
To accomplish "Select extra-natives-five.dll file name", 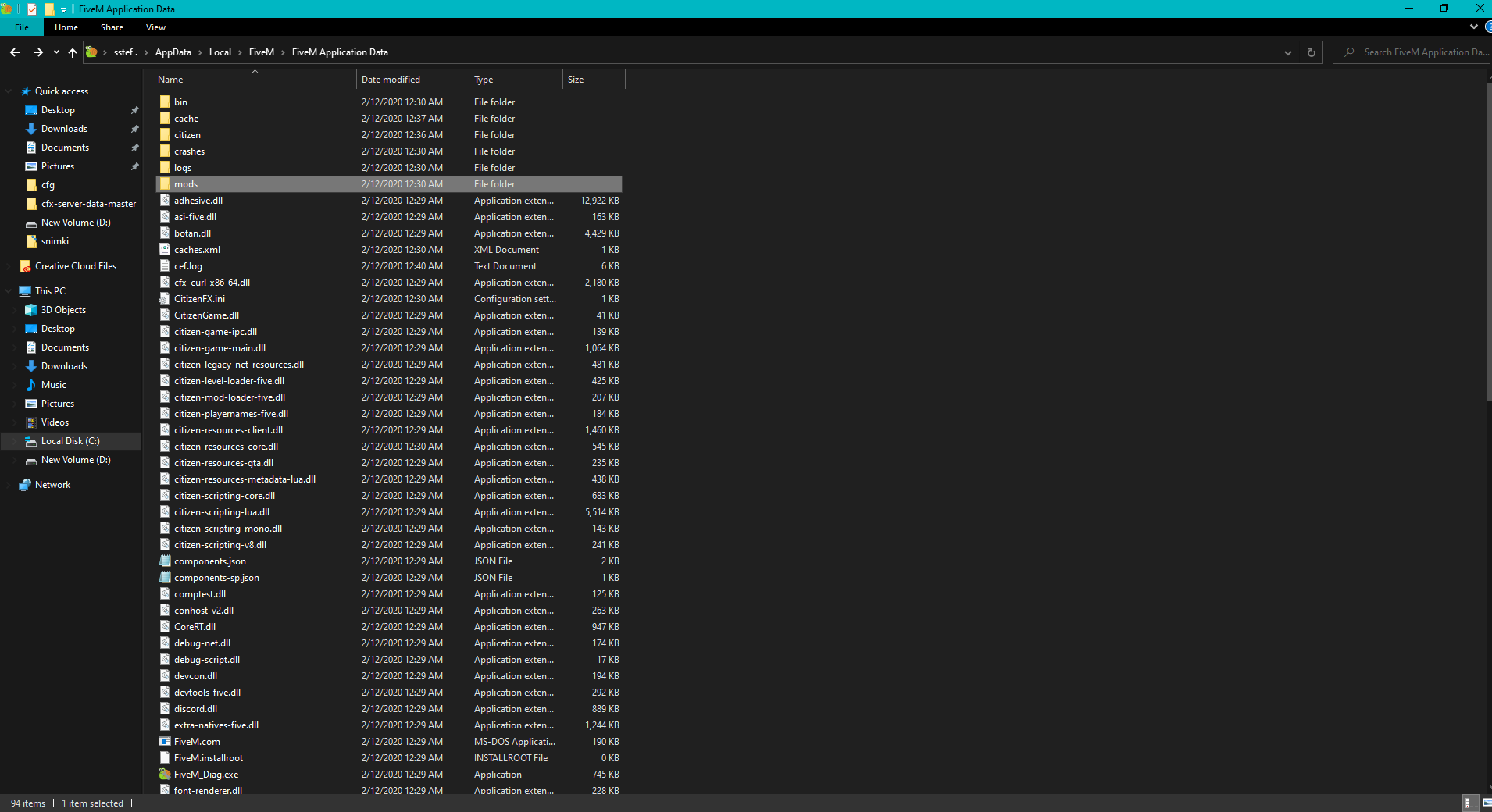I will tap(216, 725).
